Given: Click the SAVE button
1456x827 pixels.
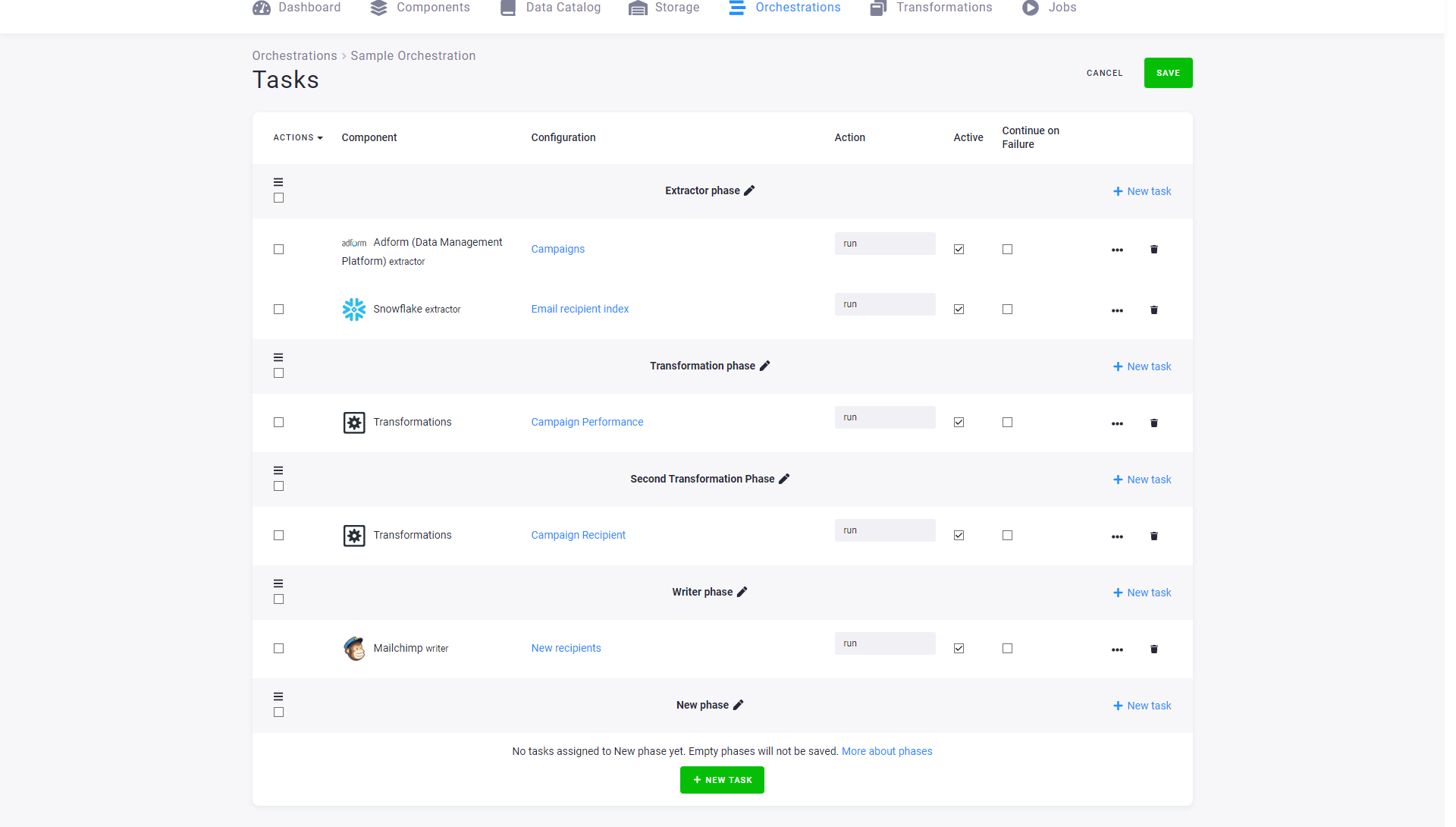Looking at the screenshot, I should (1168, 72).
